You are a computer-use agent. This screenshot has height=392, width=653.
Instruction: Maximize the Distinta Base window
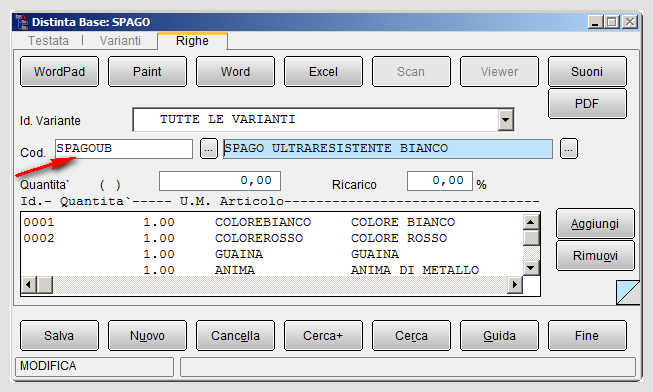click(x=612, y=22)
